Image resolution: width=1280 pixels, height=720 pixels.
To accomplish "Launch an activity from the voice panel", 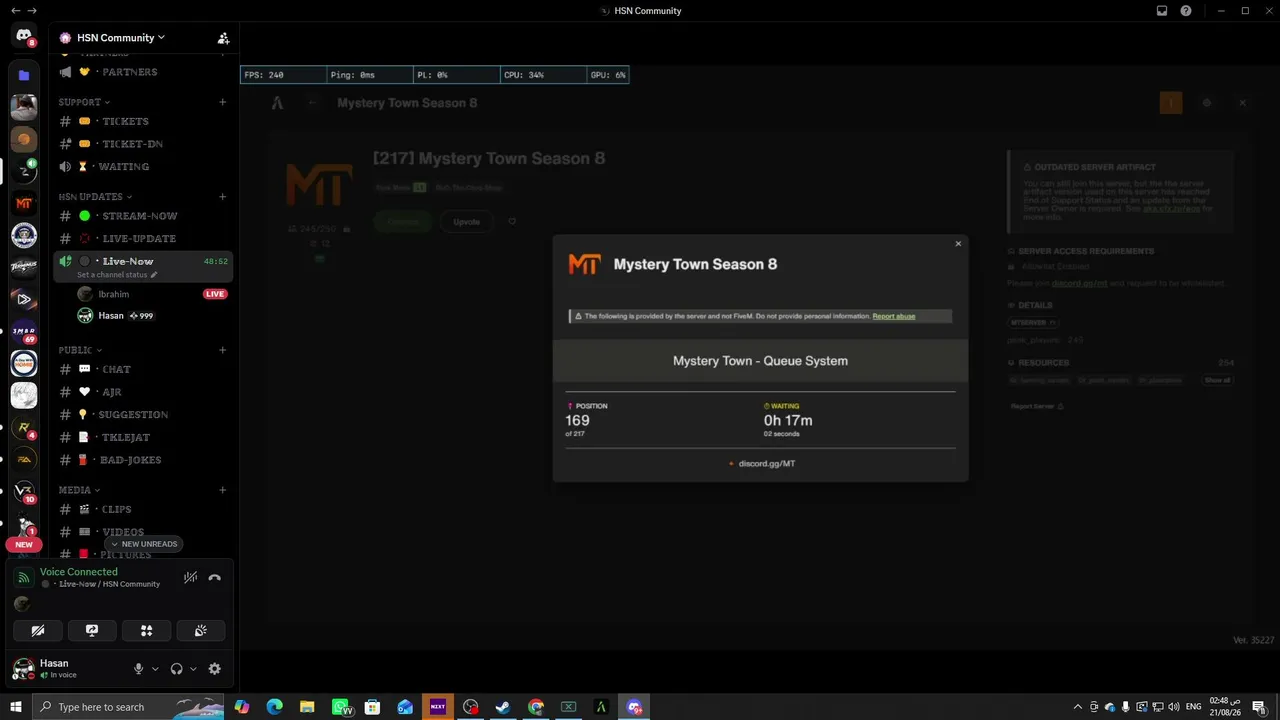I will click(x=146, y=630).
